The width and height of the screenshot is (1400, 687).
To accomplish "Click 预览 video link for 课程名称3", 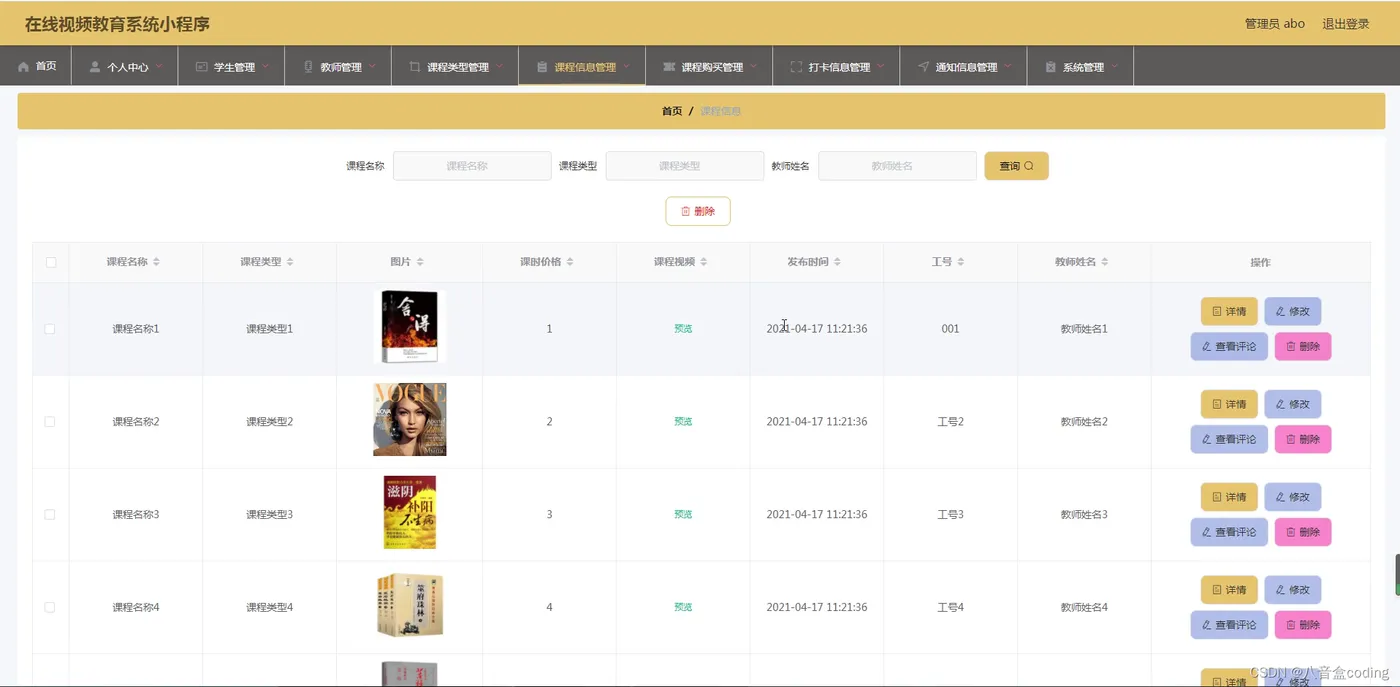I will (683, 514).
